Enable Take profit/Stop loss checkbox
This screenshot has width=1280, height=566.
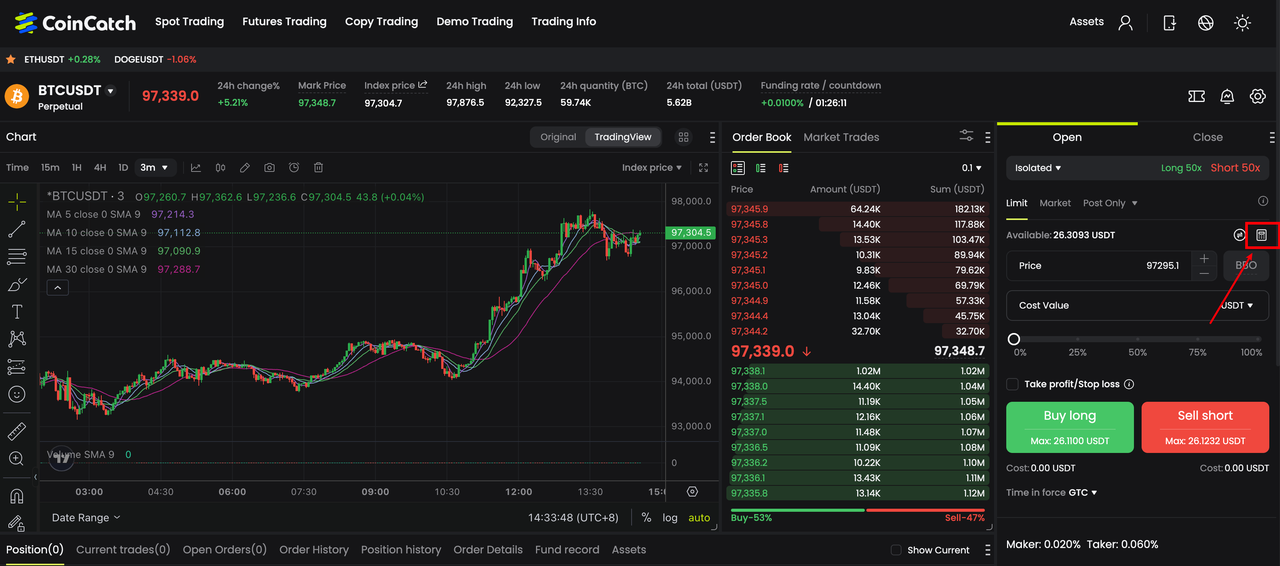click(1013, 384)
